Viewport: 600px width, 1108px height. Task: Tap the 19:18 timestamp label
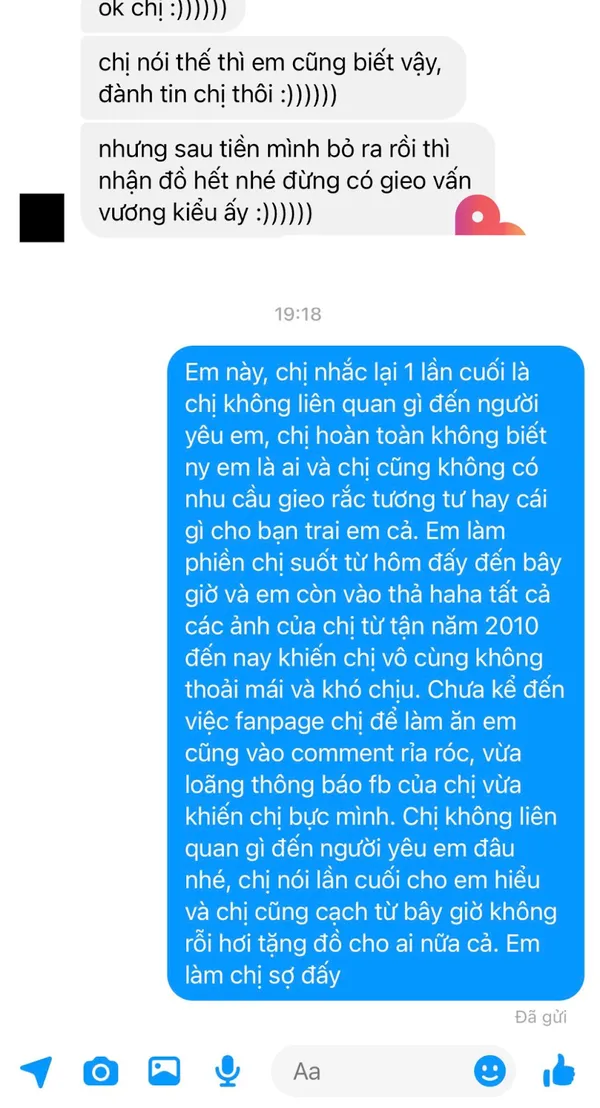(x=298, y=314)
